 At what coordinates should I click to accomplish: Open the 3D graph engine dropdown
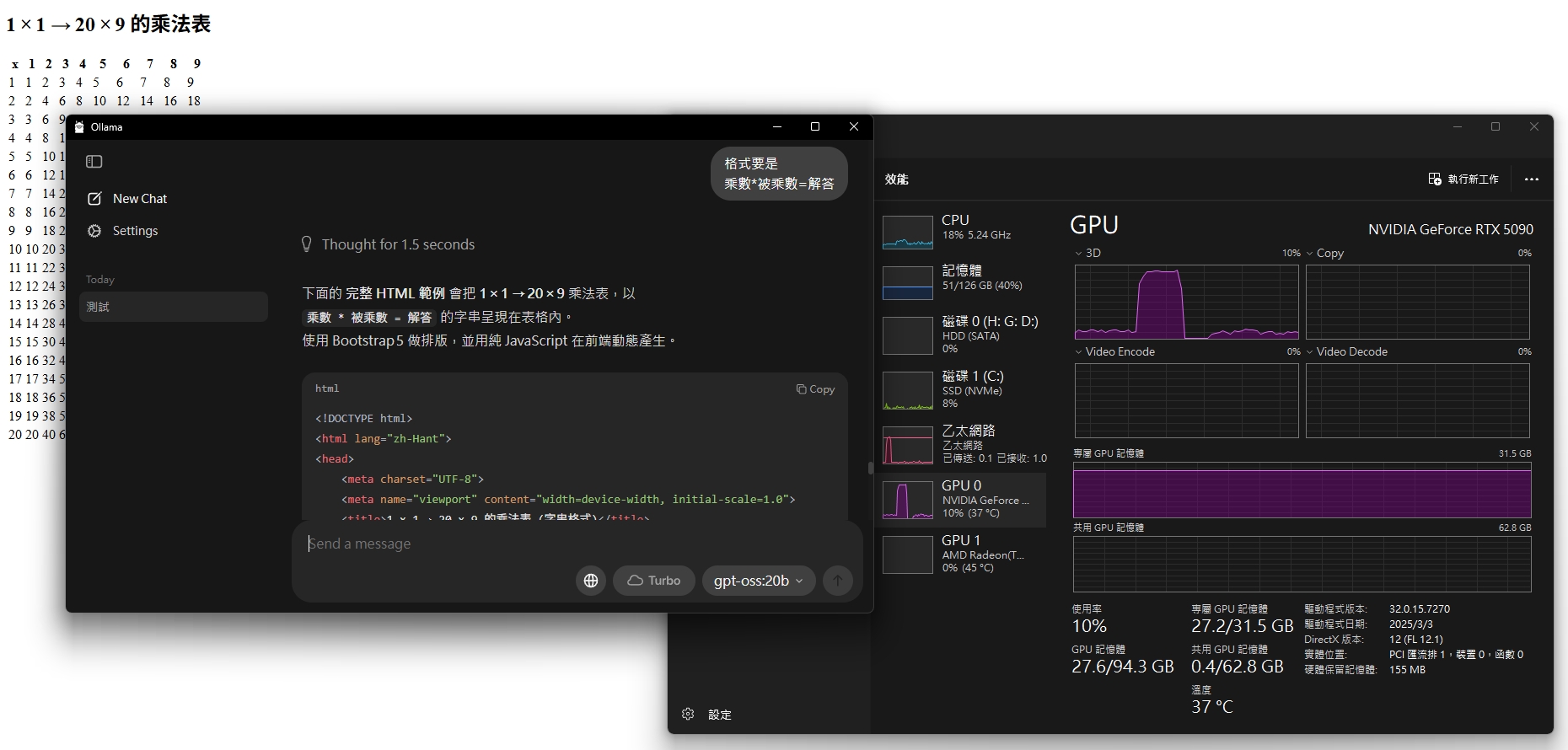tap(1087, 253)
